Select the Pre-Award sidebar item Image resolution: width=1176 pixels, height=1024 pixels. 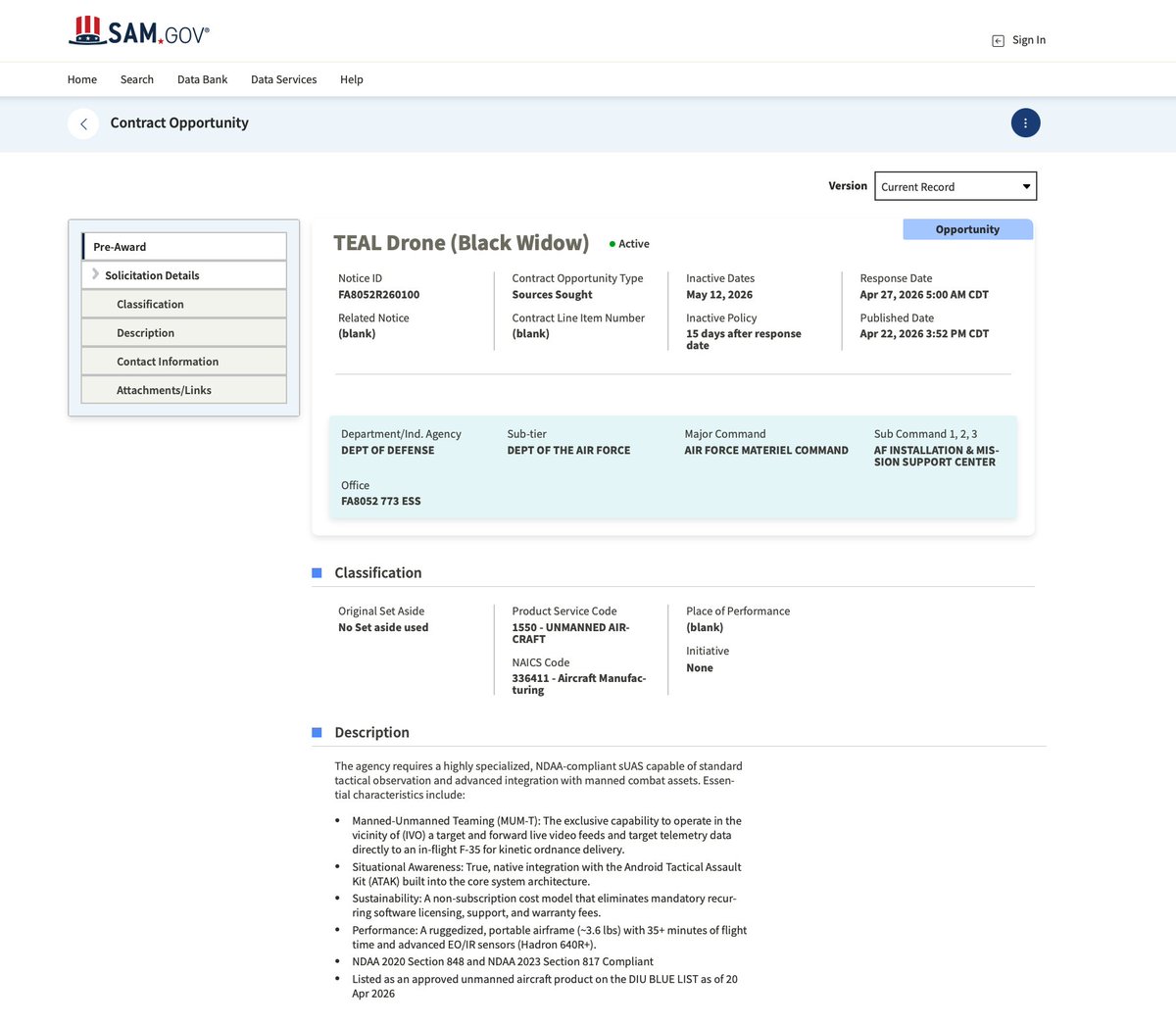(184, 246)
